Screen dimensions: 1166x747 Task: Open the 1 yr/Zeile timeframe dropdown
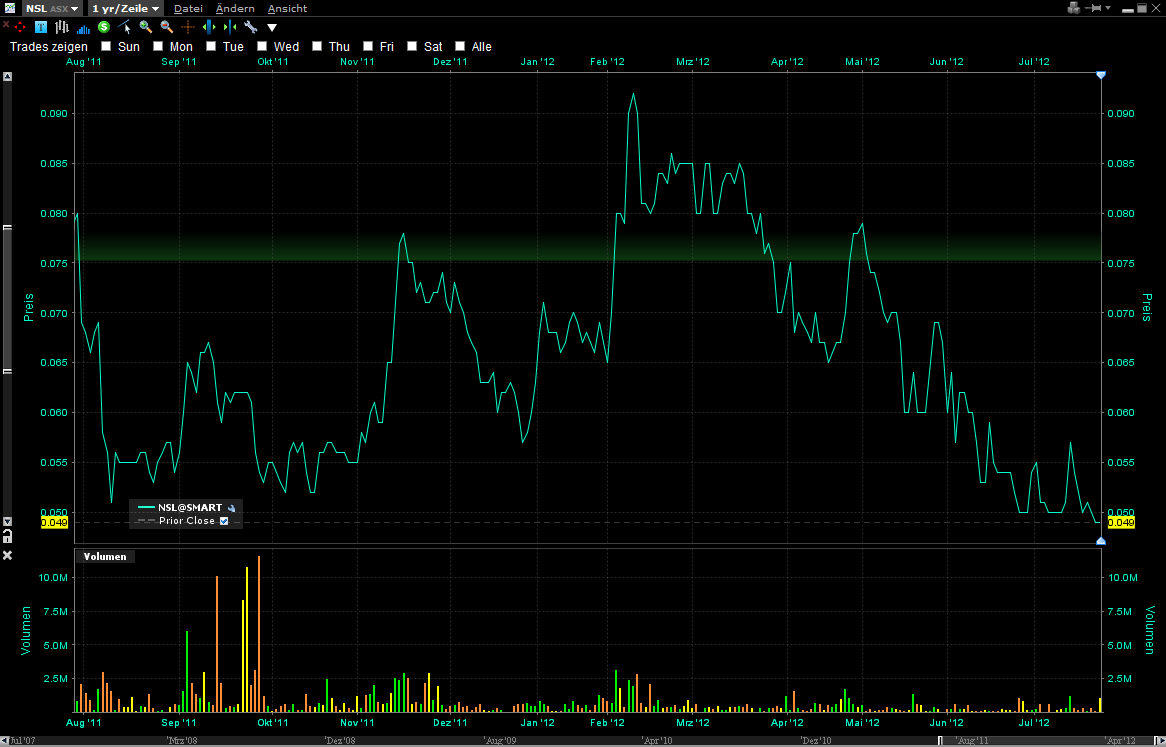[x=124, y=8]
